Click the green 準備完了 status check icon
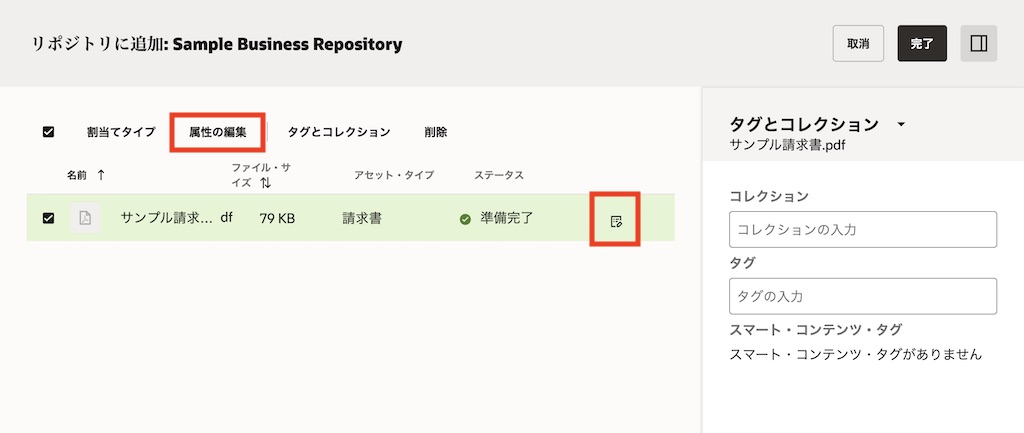This screenshot has width=1024, height=433. pyautogui.click(x=465, y=220)
